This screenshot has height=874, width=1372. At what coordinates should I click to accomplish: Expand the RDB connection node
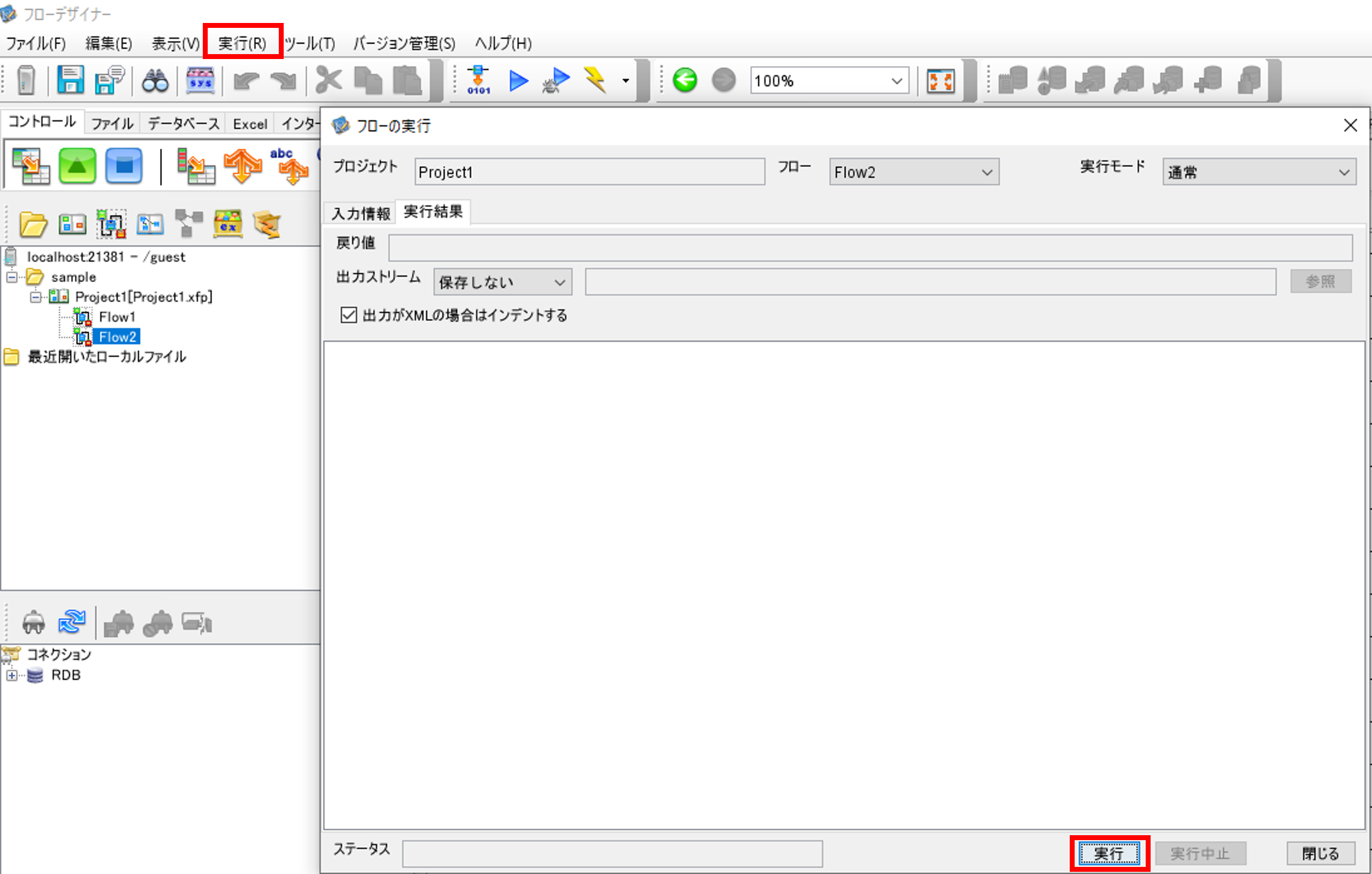point(12,675)
